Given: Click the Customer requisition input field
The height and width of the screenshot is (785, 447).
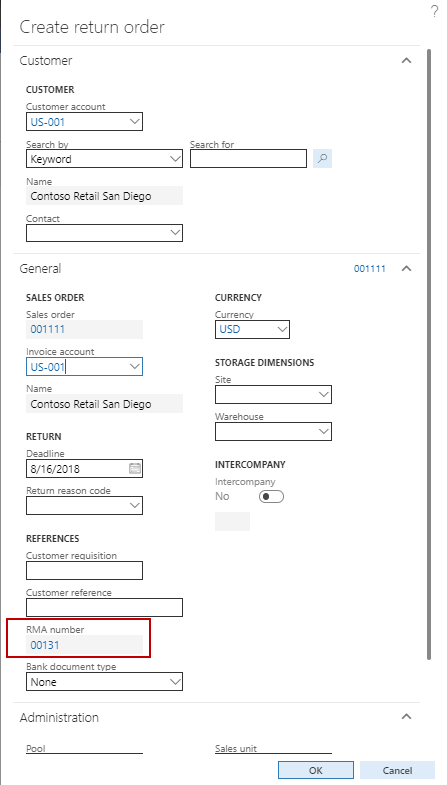Looking at the screenshot, I should click(84, 571).
